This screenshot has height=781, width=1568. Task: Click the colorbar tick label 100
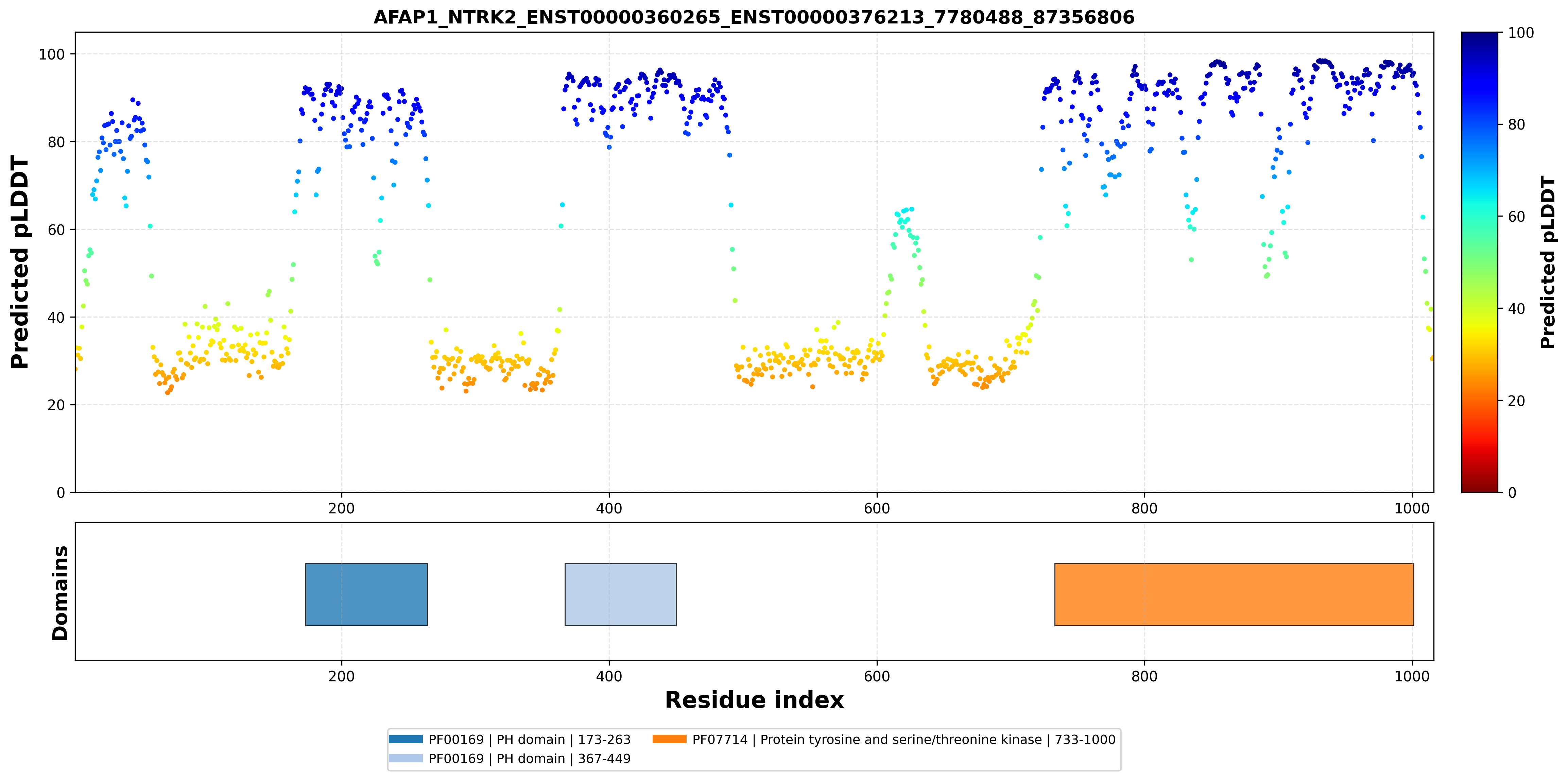(x=1520, y=33)
